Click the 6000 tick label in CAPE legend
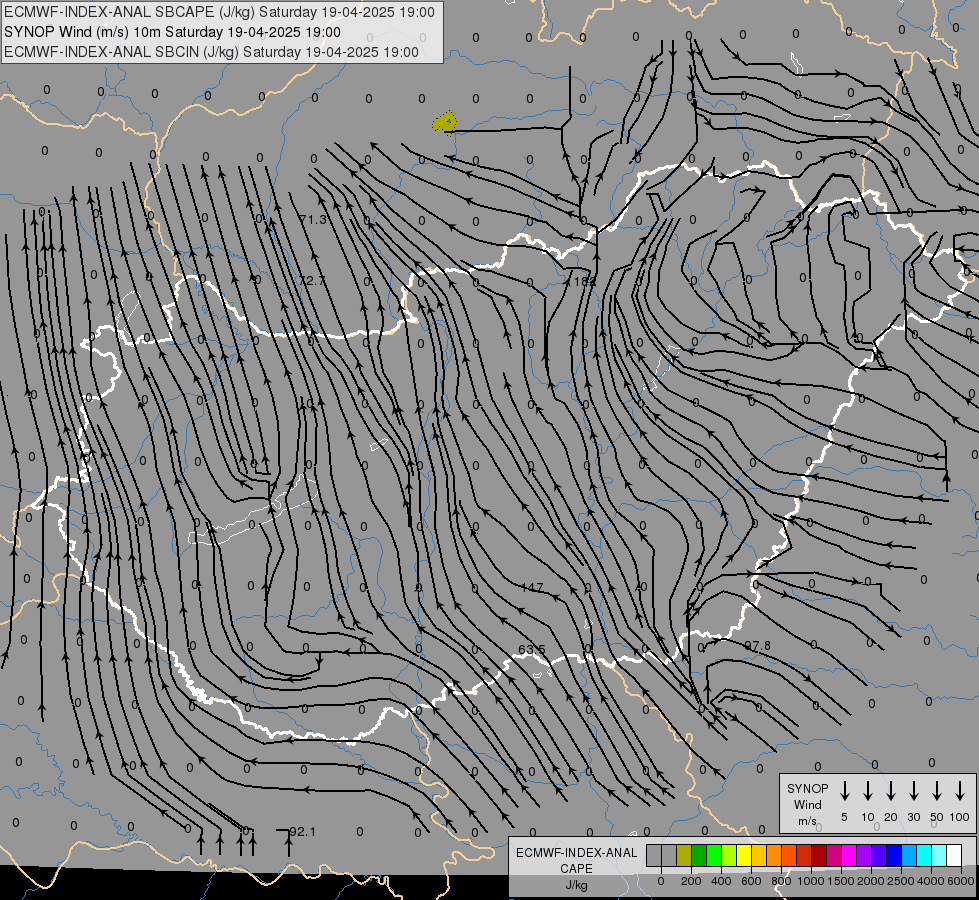The image size is (979, 900). 961,881
